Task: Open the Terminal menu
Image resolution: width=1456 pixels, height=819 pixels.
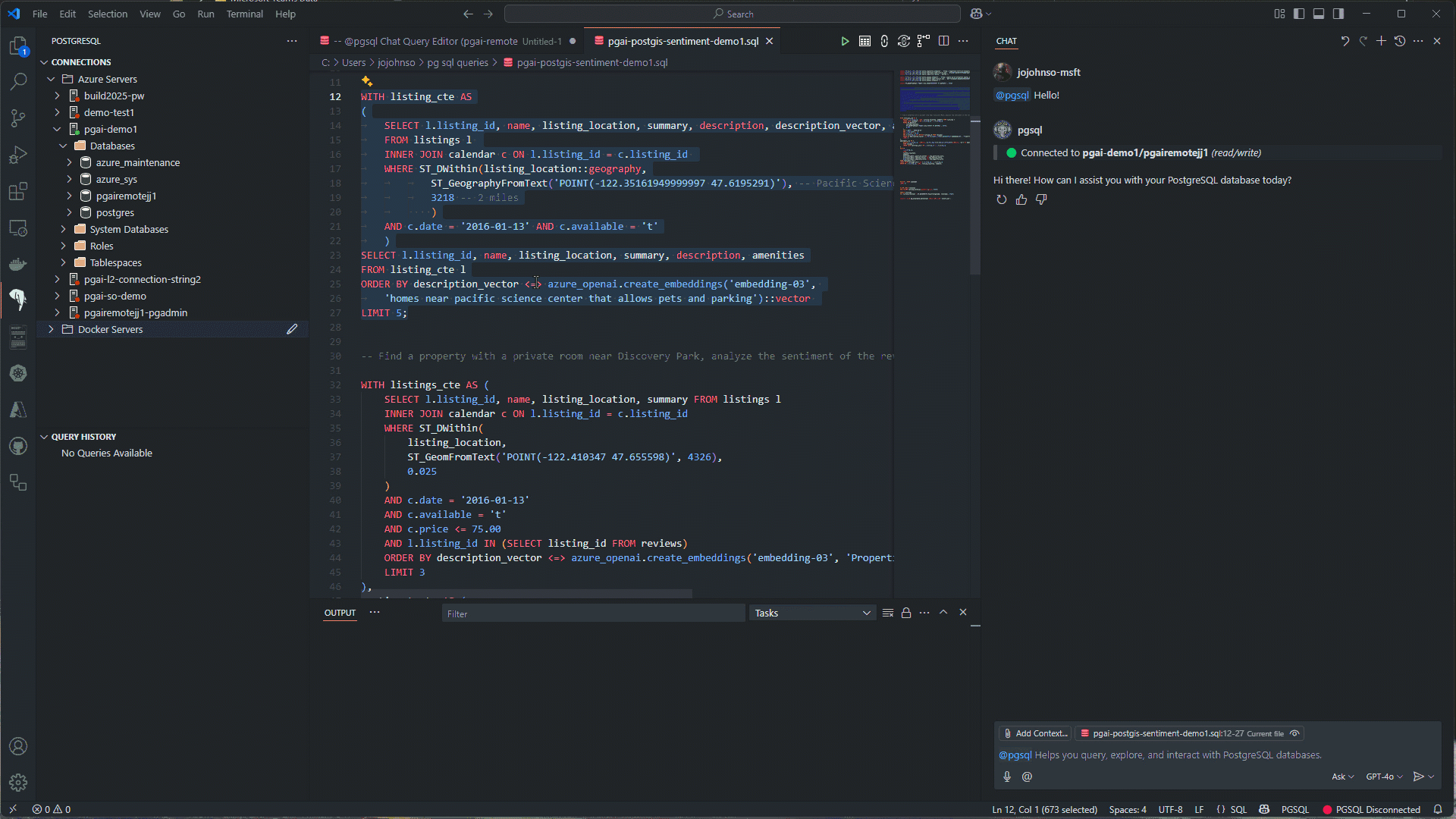Action: [x=244, y=14]
